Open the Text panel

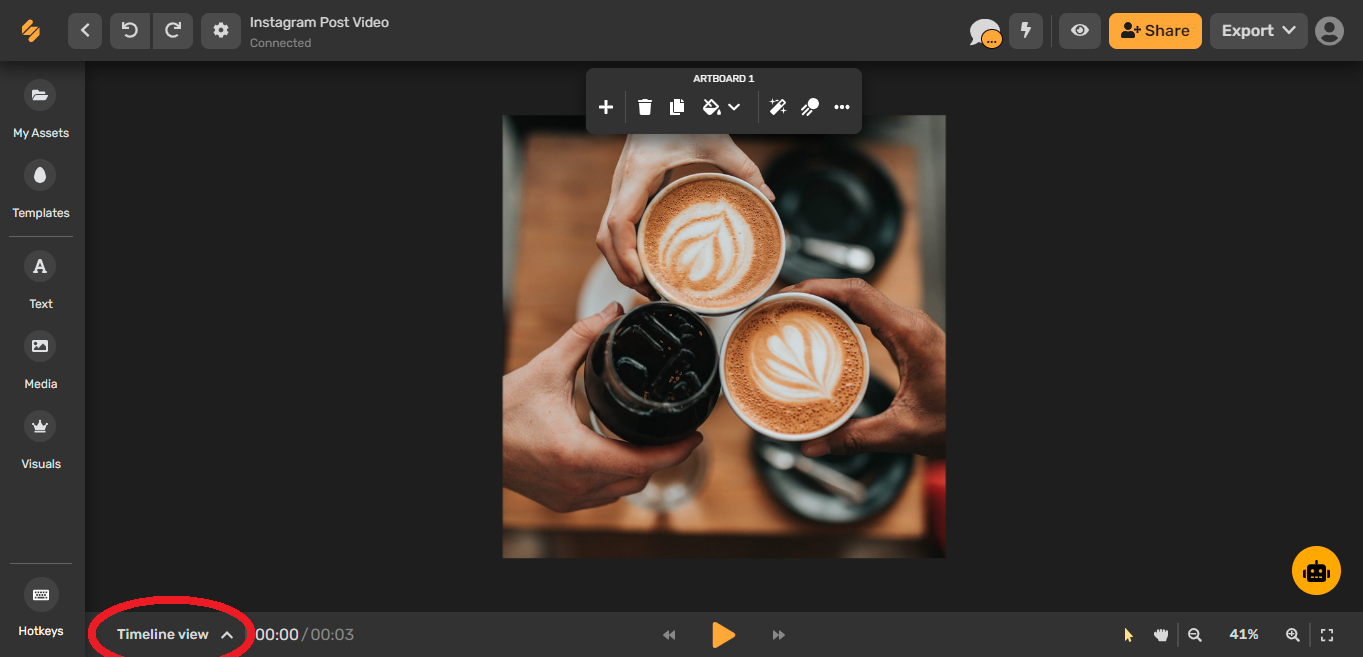(41, 280)
